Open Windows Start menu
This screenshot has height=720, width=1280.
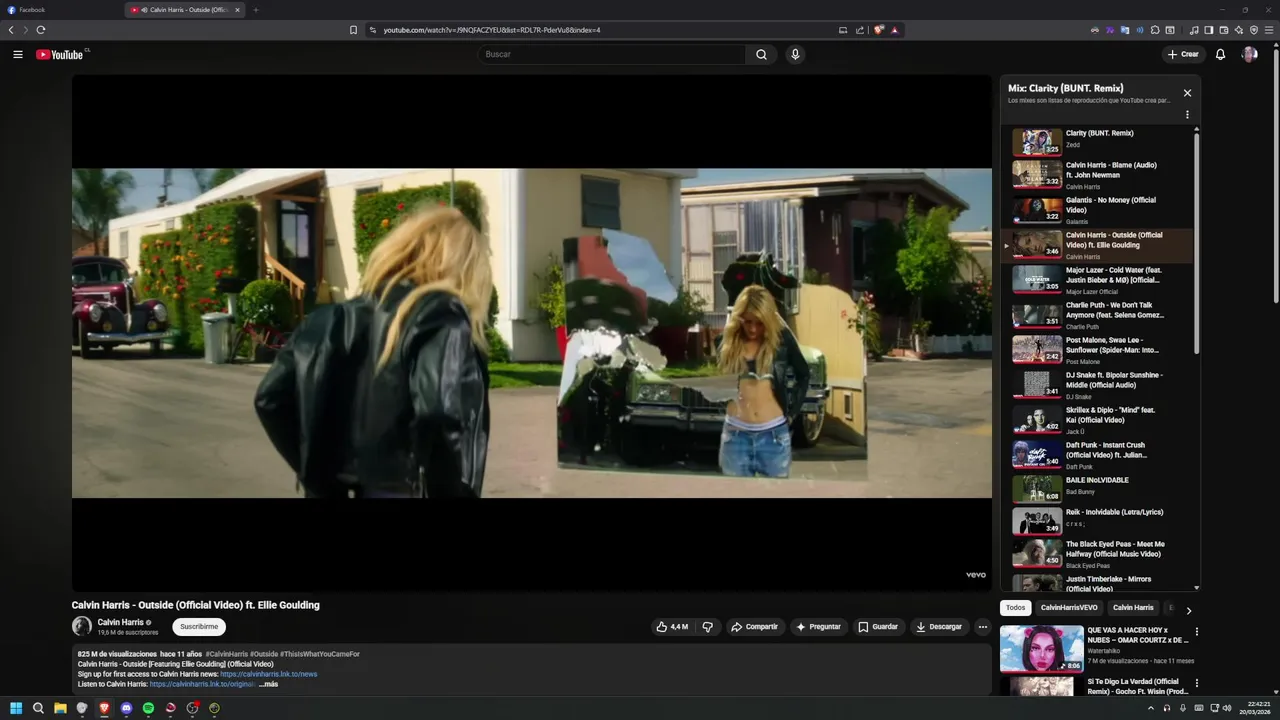16,708
